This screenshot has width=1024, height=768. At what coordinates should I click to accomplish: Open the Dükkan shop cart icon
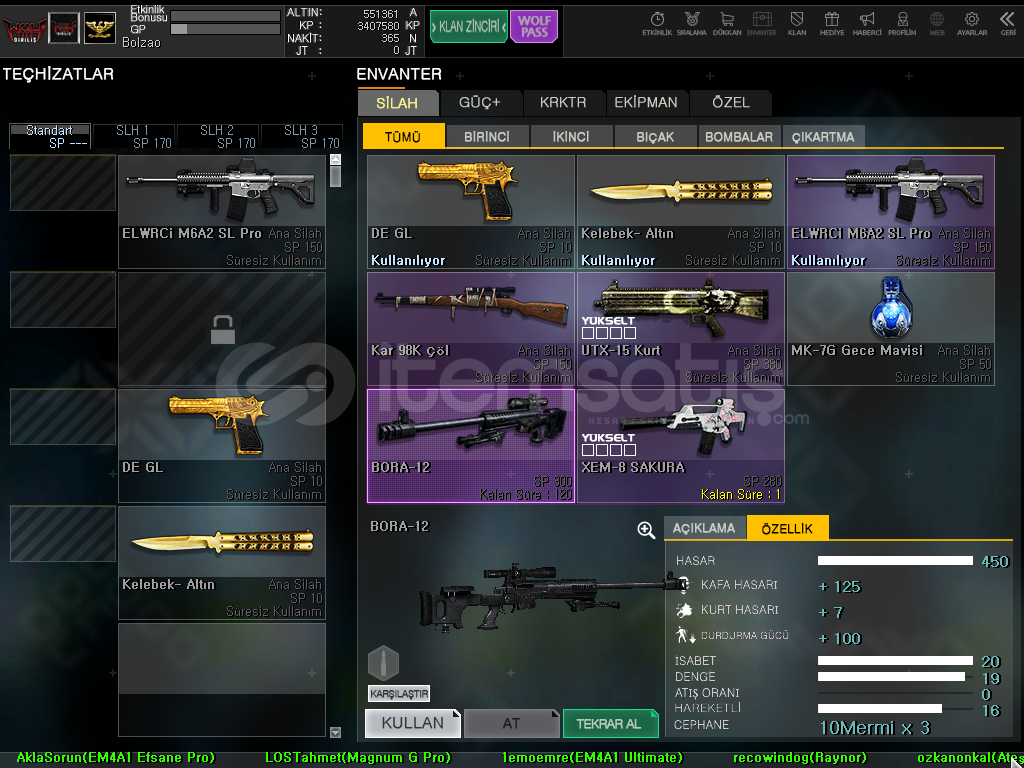[726, 24]
